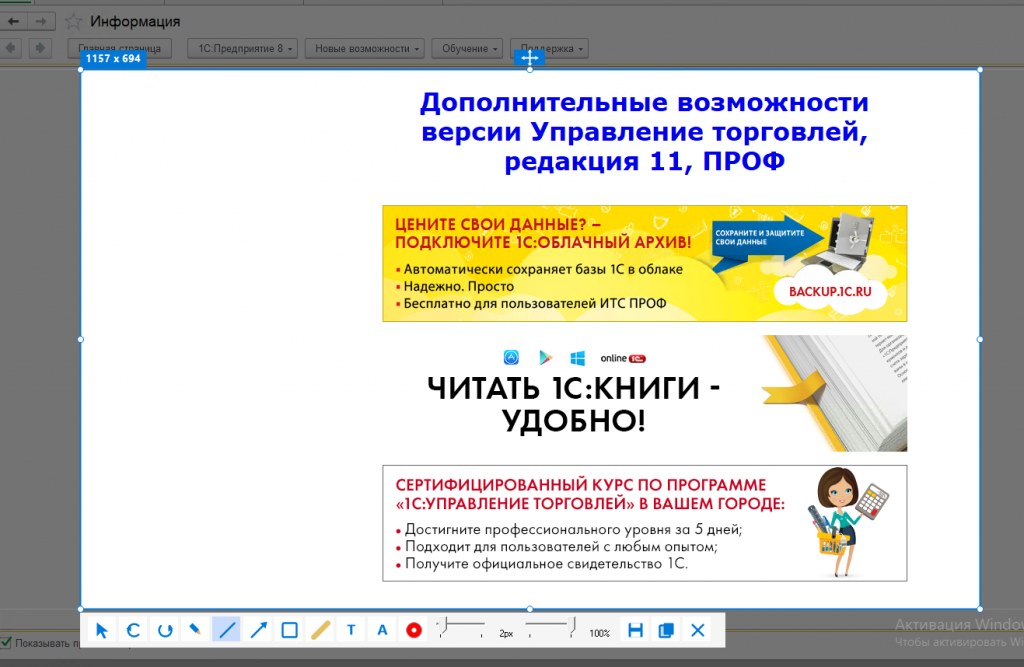Go to previous page in the navigation bar

point(11,48)
